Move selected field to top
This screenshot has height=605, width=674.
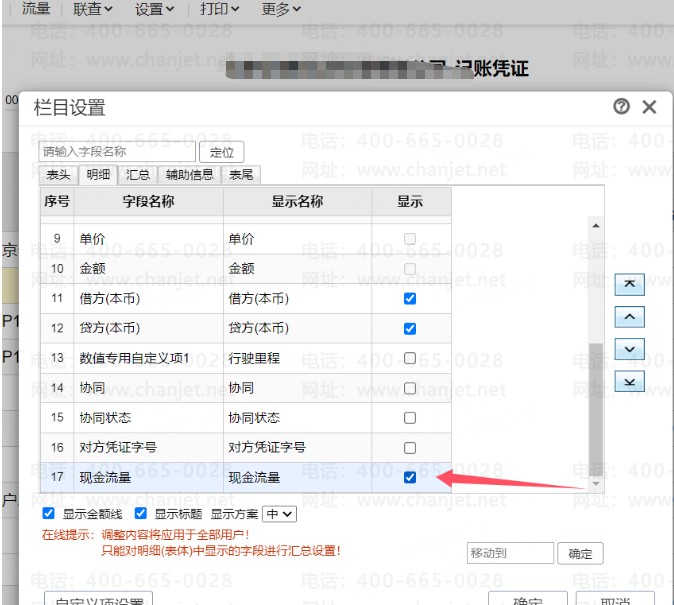coord(629,284)
